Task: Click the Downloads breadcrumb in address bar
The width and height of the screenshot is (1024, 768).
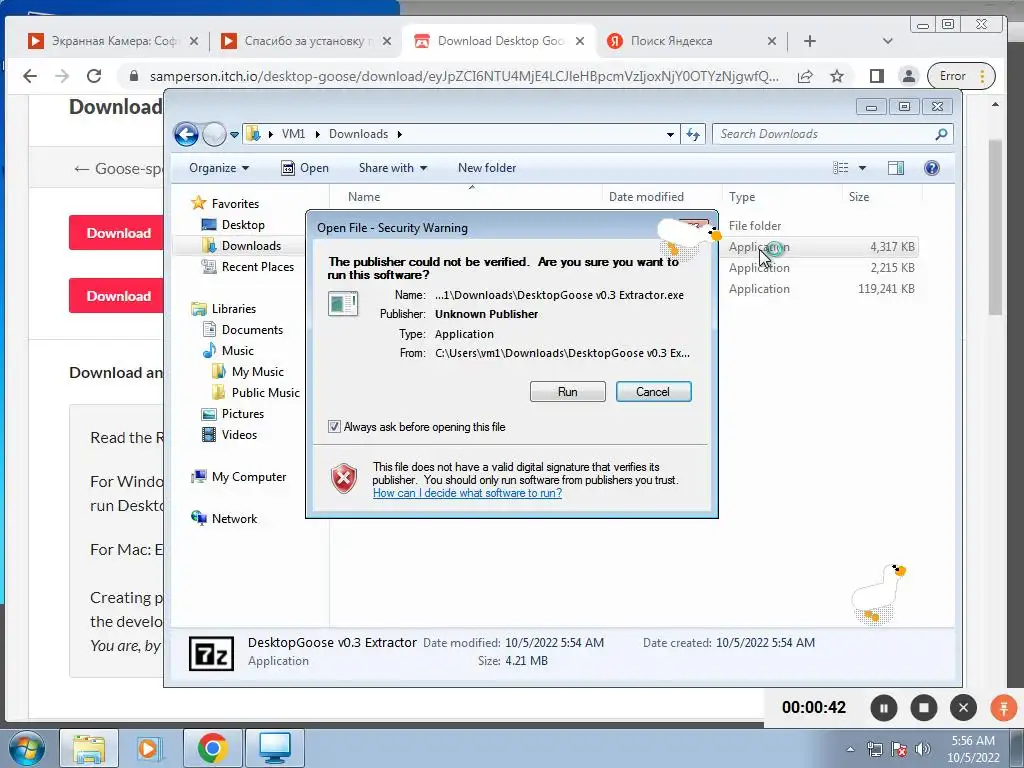Action: click(x=359, y=134)
